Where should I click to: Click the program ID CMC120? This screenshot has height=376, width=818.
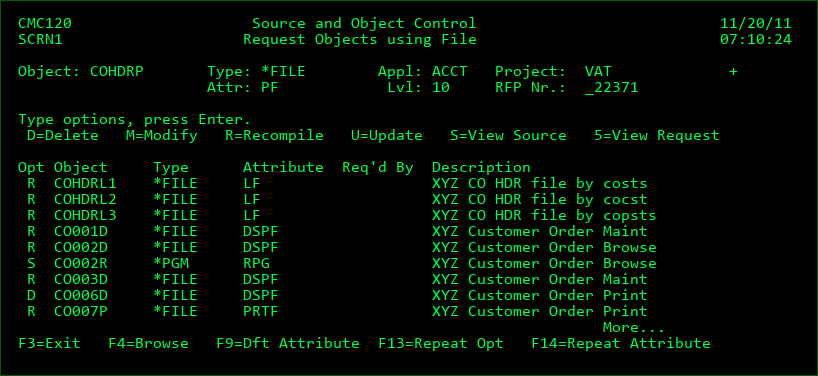[x=45, y=23]
